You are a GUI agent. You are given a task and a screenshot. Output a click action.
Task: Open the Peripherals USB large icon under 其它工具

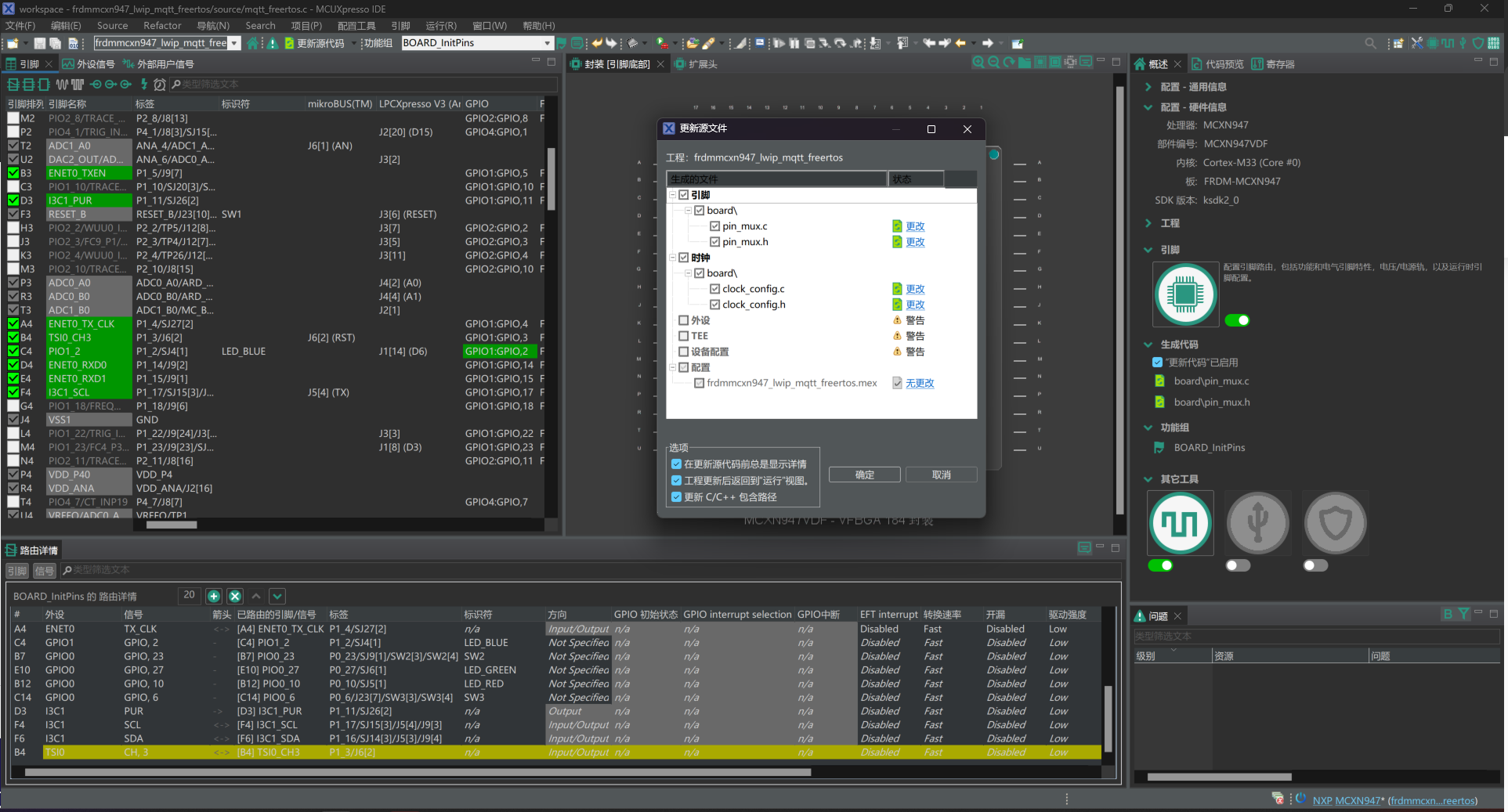click(x=1258, y=523)
